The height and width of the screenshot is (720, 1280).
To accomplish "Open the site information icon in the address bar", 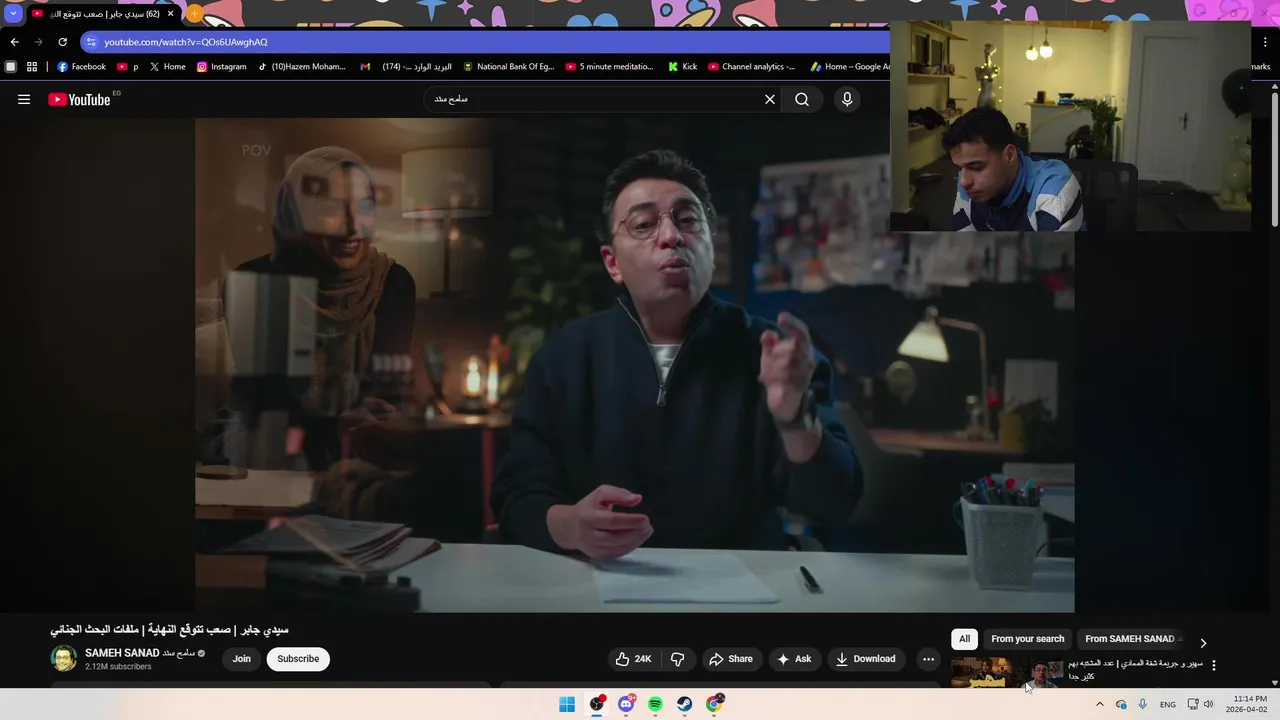I will (x=91, y=42).
